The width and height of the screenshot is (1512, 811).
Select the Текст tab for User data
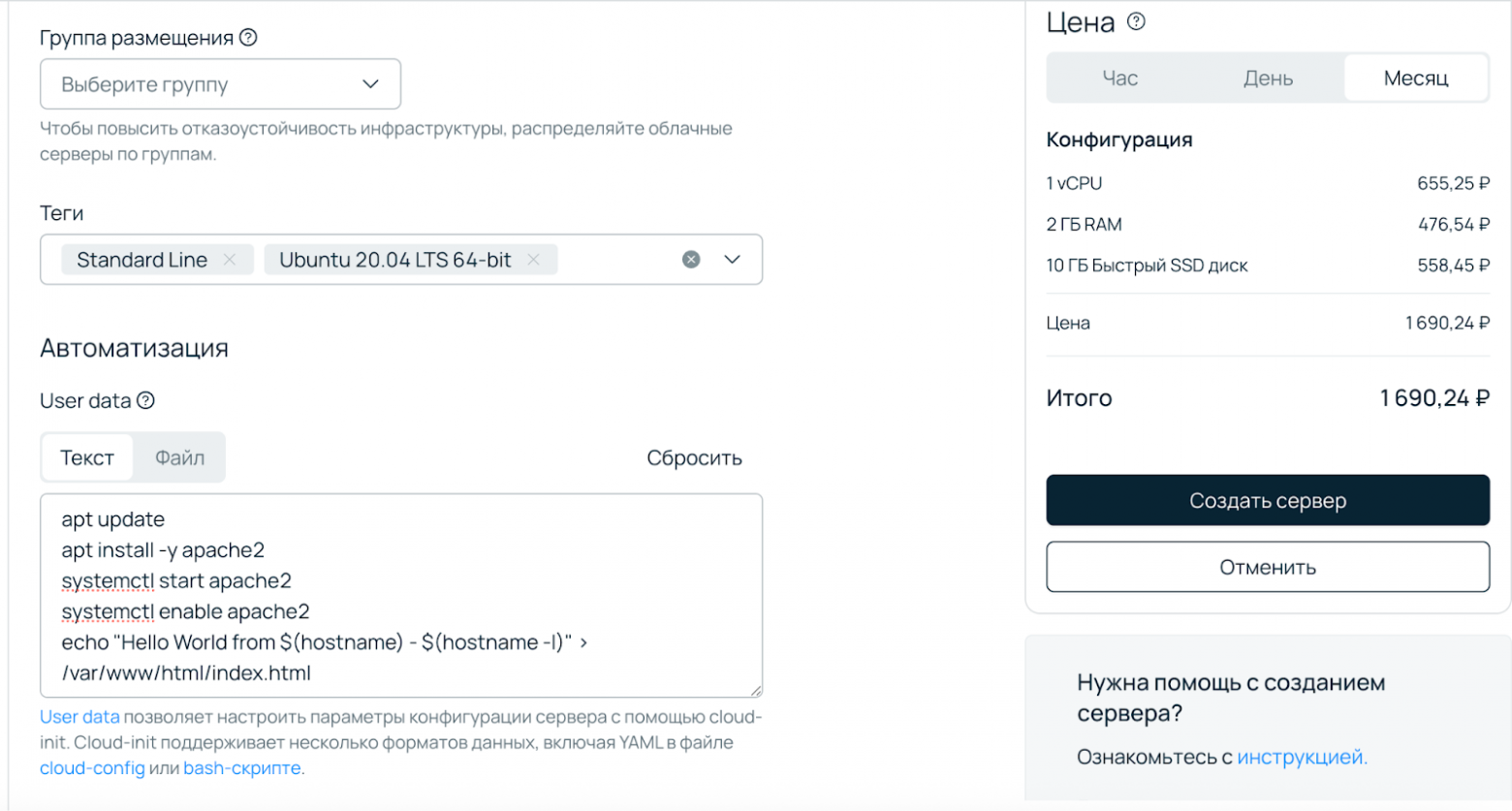[x=86, y=457]
